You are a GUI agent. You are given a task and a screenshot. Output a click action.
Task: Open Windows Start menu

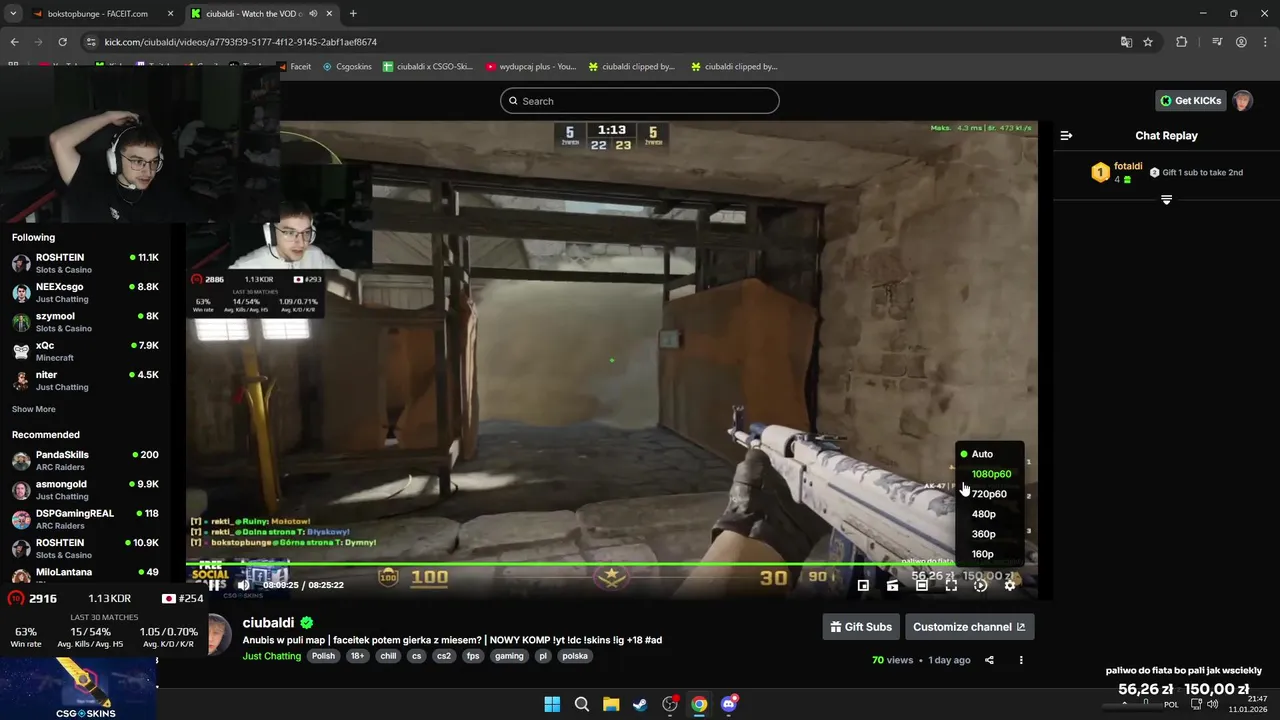[552, 704]
